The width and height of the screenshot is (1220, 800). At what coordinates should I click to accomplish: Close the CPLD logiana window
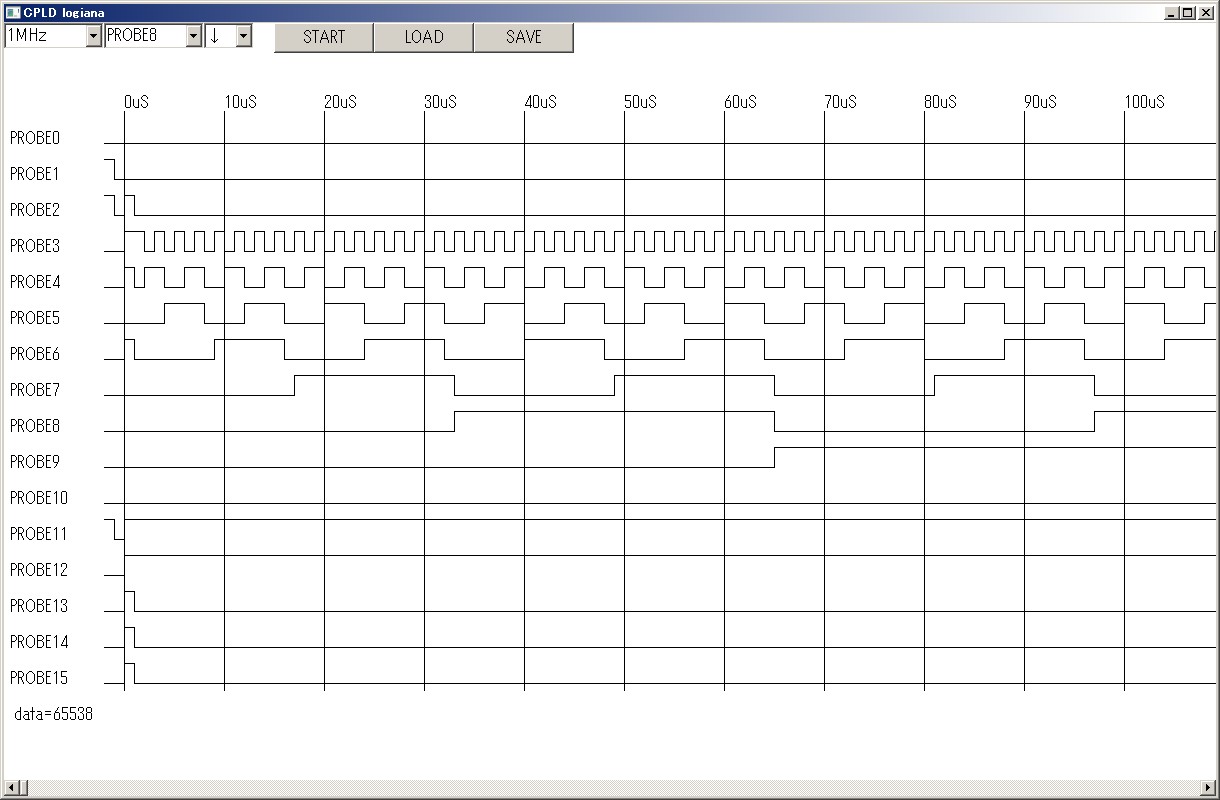tap(1205, 13)
